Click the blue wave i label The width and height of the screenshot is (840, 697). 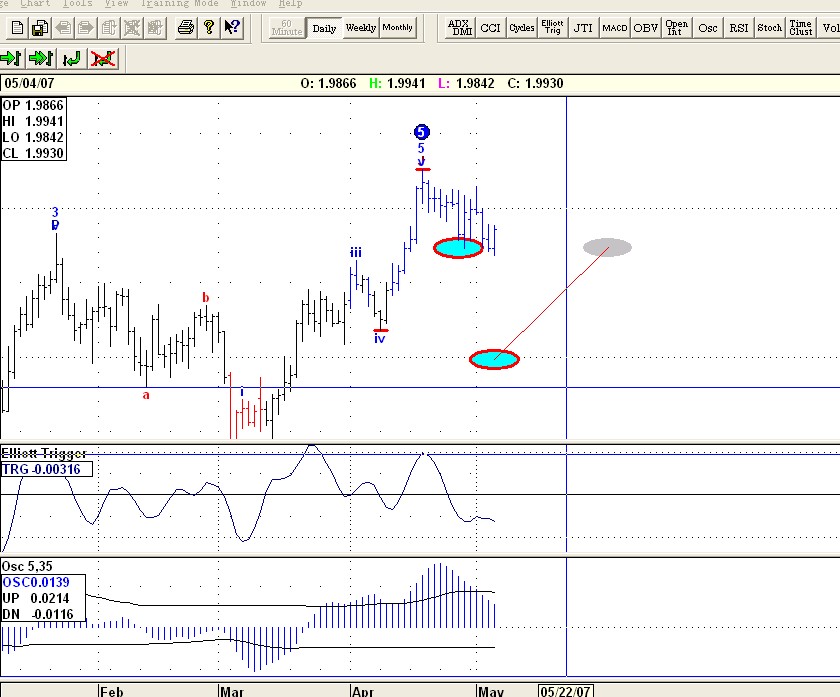[242, 392]
